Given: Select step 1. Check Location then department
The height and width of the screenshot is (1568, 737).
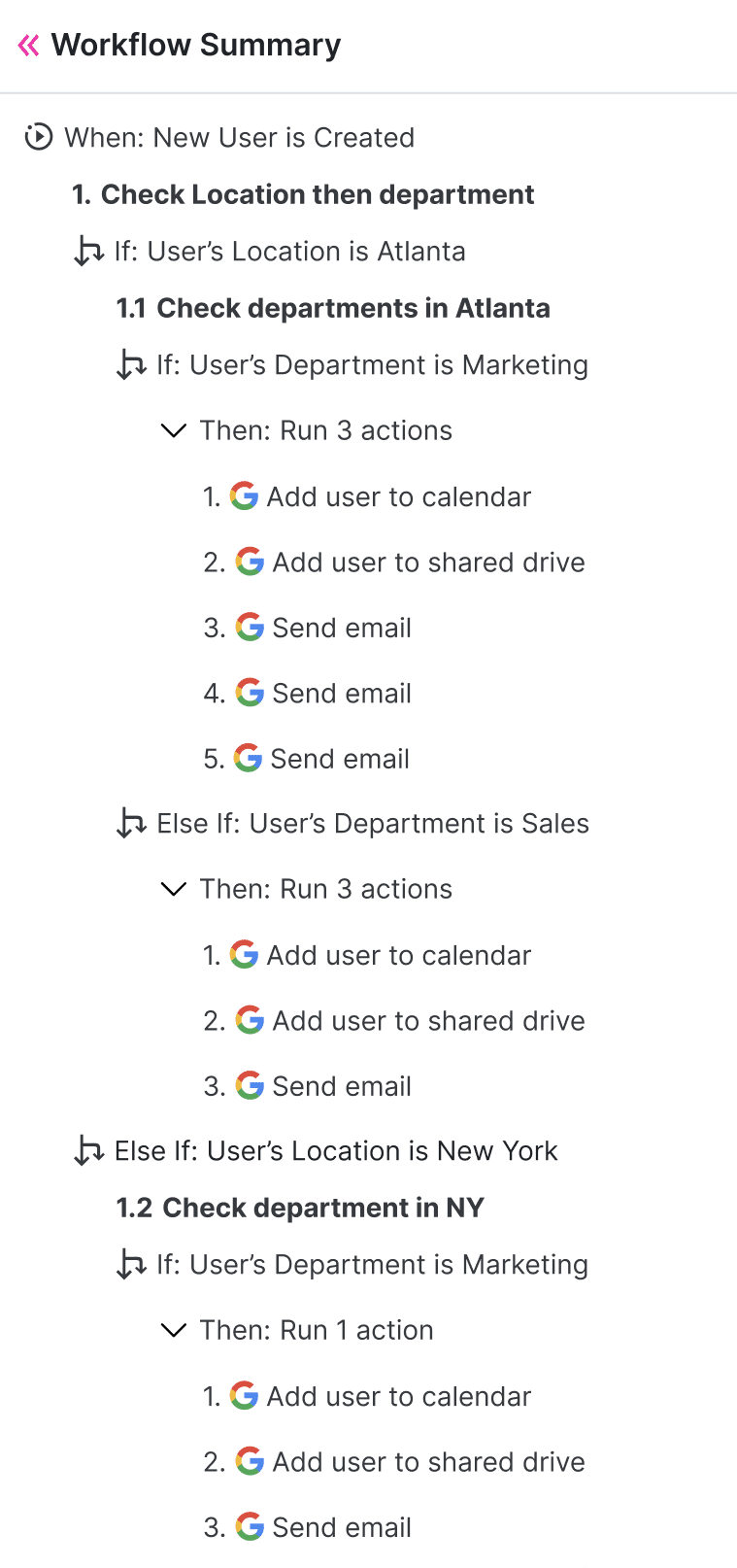Looking at the screenshot, I should pos(303,194).
